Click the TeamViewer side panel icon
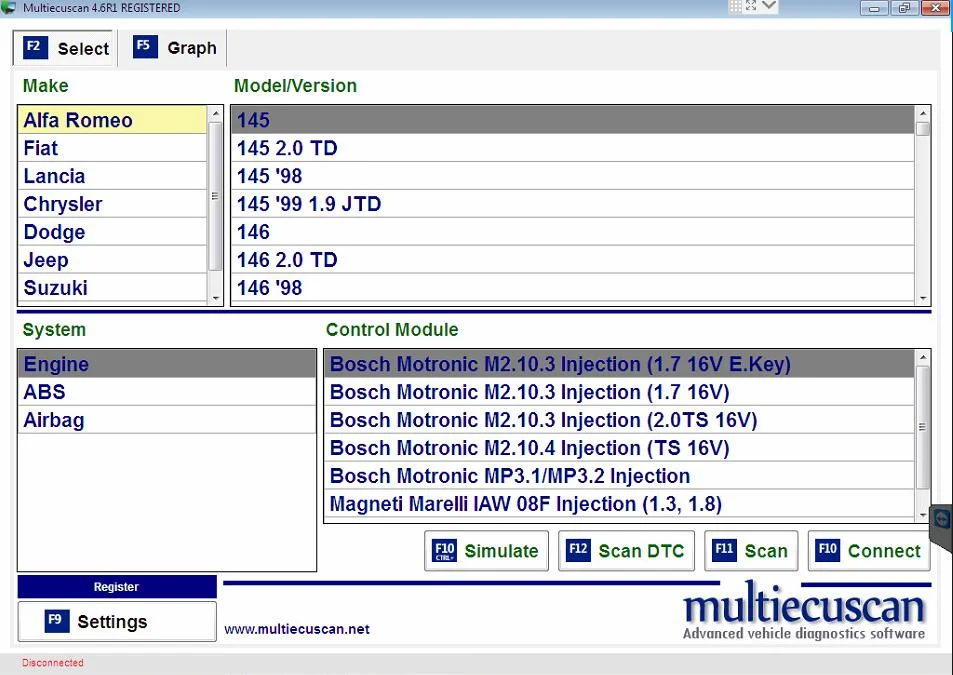The width and height of the screenshot is (953, 675). click(942, 520)
